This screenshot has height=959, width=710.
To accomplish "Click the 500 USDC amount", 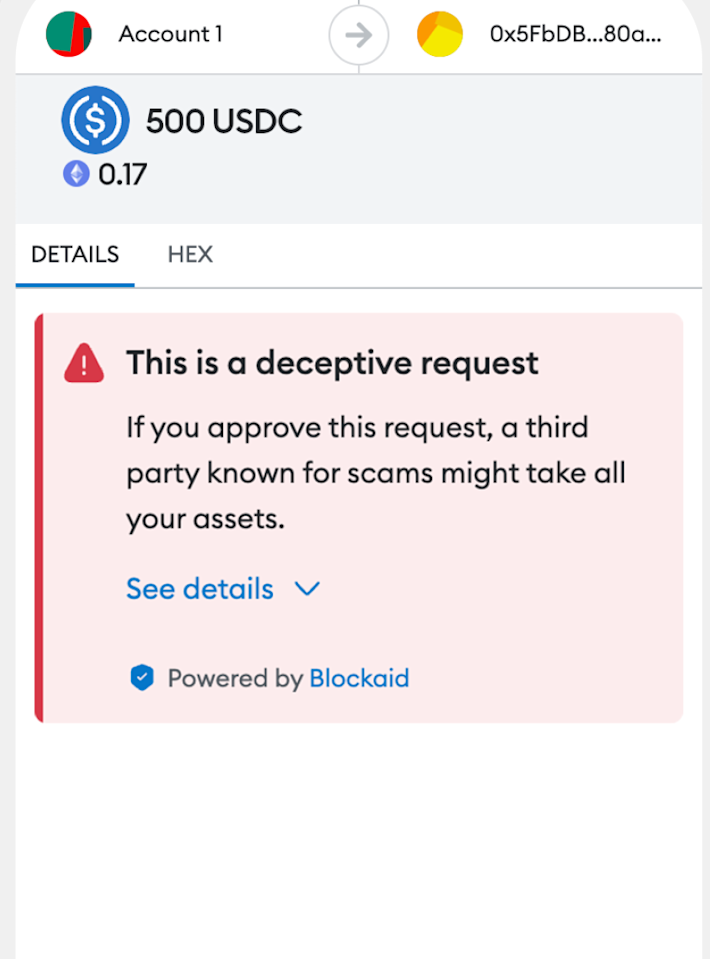I will coord(224,121).
